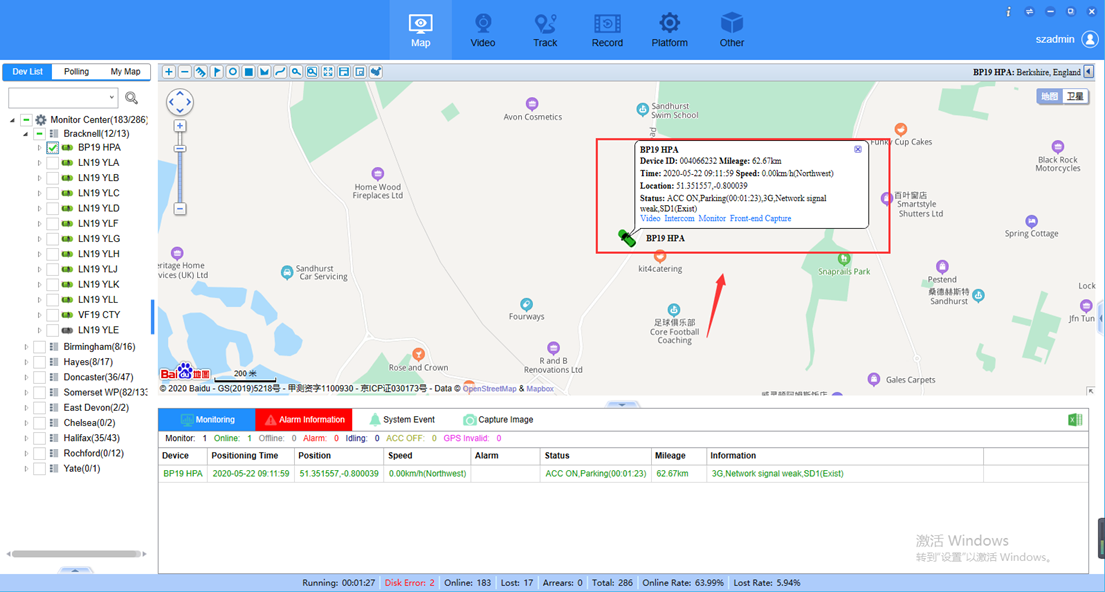Click the fullscreen expand map icon
The height and width of the screenshot is (592, 1105).
point(328,72)
